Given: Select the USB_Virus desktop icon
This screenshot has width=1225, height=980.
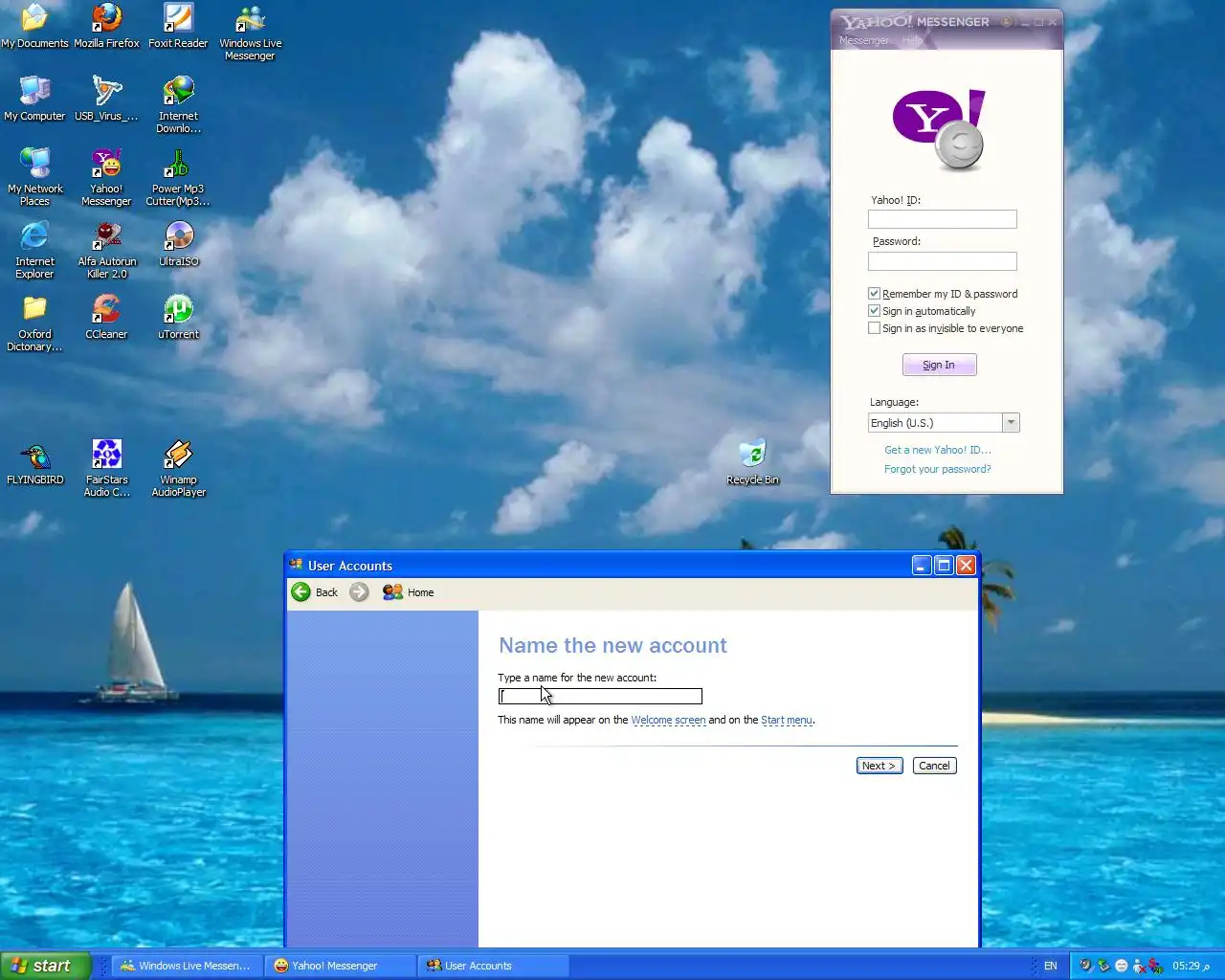Looking at the screenshot, I should tap(106, 100).
